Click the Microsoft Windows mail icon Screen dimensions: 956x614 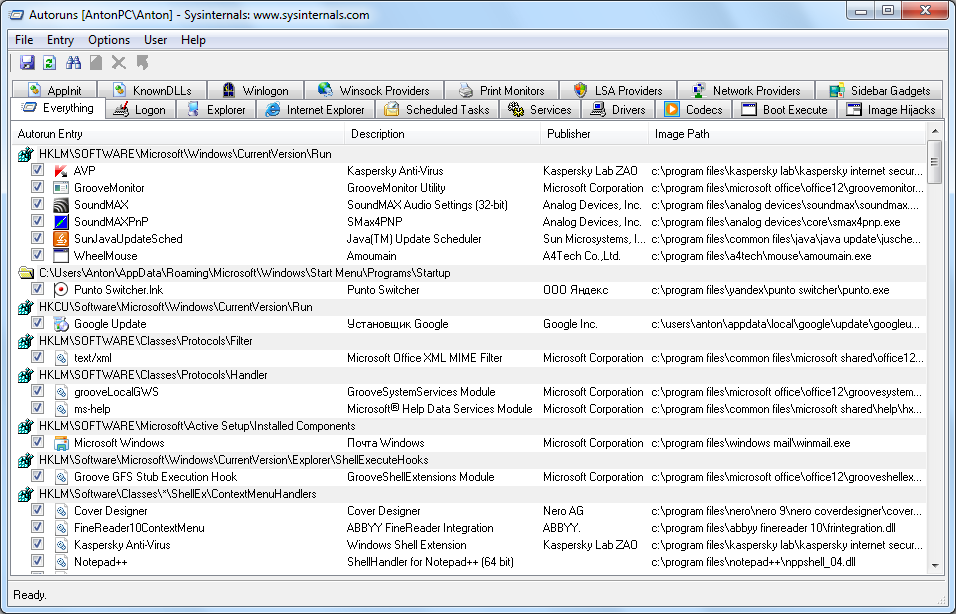[60, 443]
